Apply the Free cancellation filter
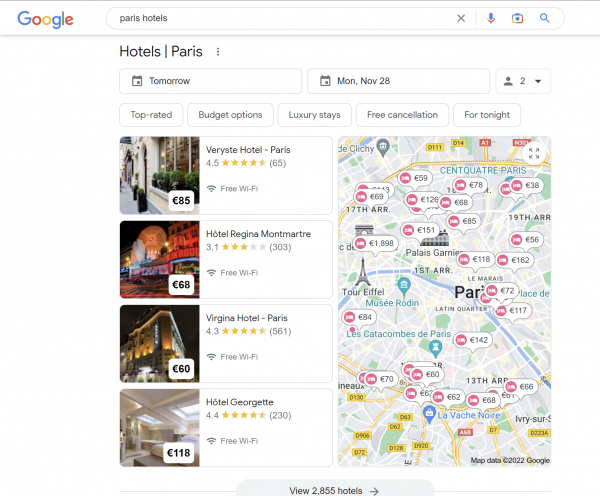Image resolution: width=600 pixels, height=496 pixels. pos(402,115)
